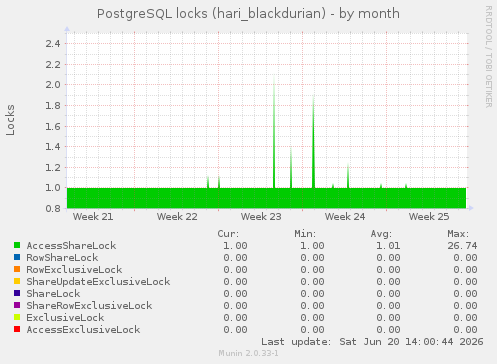Viewport: 497px width, 364px height.
Task: Select the RowShareLock legend label
Action: pos(62,258)
